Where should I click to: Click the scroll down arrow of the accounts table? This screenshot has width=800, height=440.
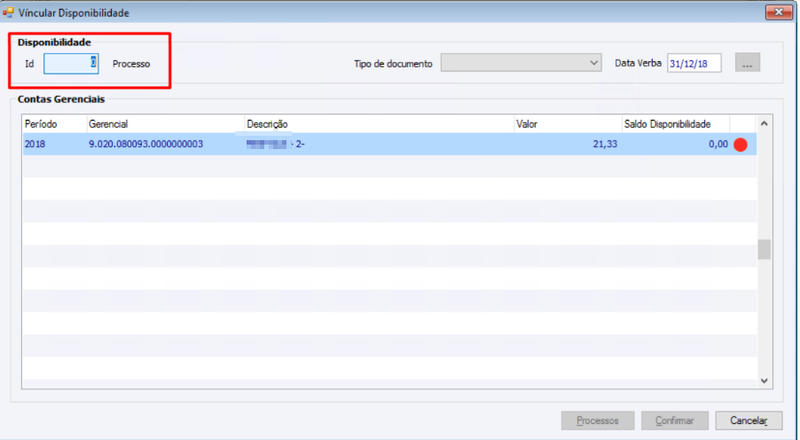[x=764, y=380]
